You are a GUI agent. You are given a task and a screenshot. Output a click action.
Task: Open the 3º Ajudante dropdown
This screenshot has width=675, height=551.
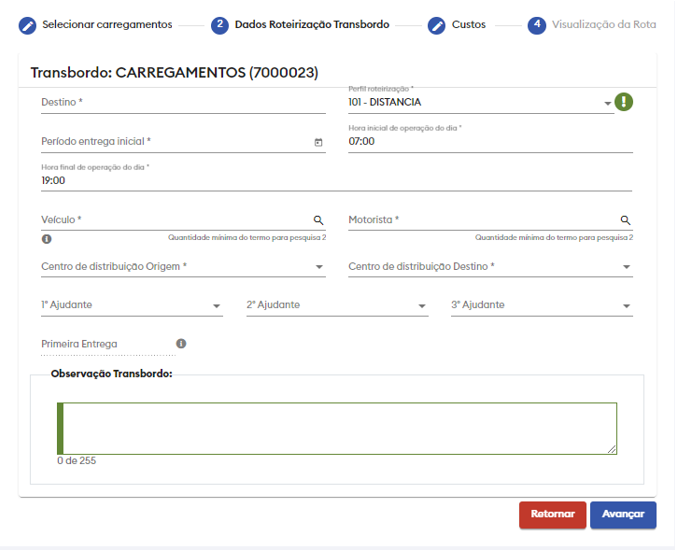pos(626,306)
